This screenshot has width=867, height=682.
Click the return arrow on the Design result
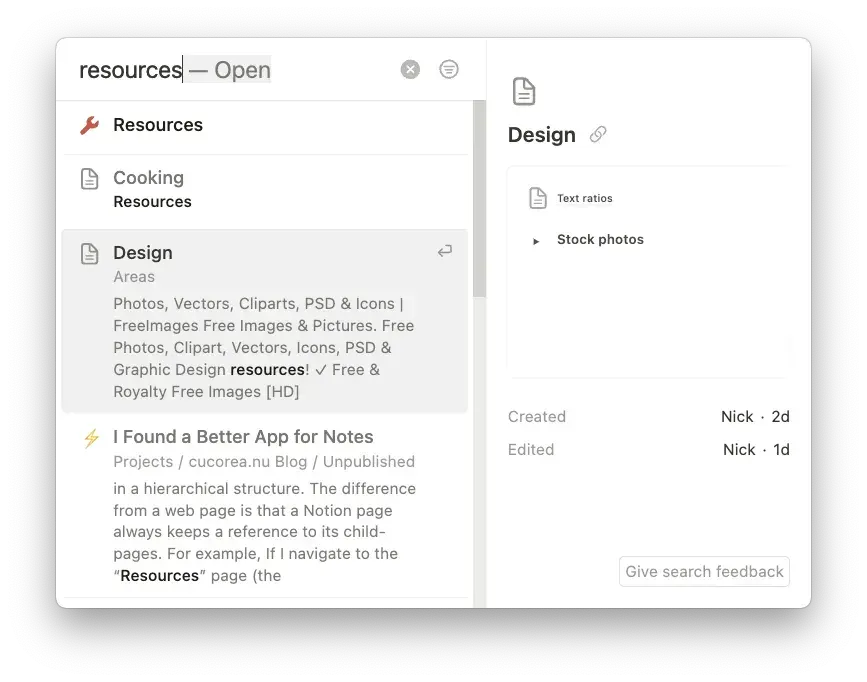(x=444, y=251)
